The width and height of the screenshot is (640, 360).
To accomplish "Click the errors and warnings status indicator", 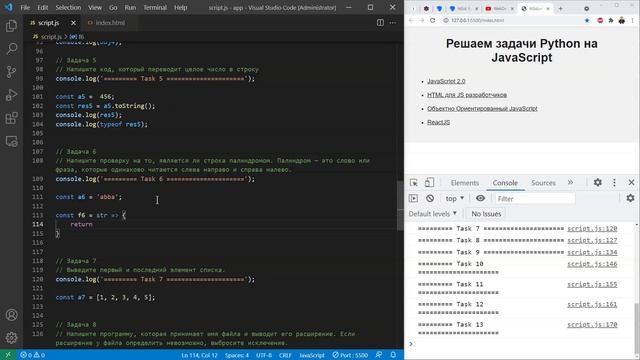I will (33, 355).
